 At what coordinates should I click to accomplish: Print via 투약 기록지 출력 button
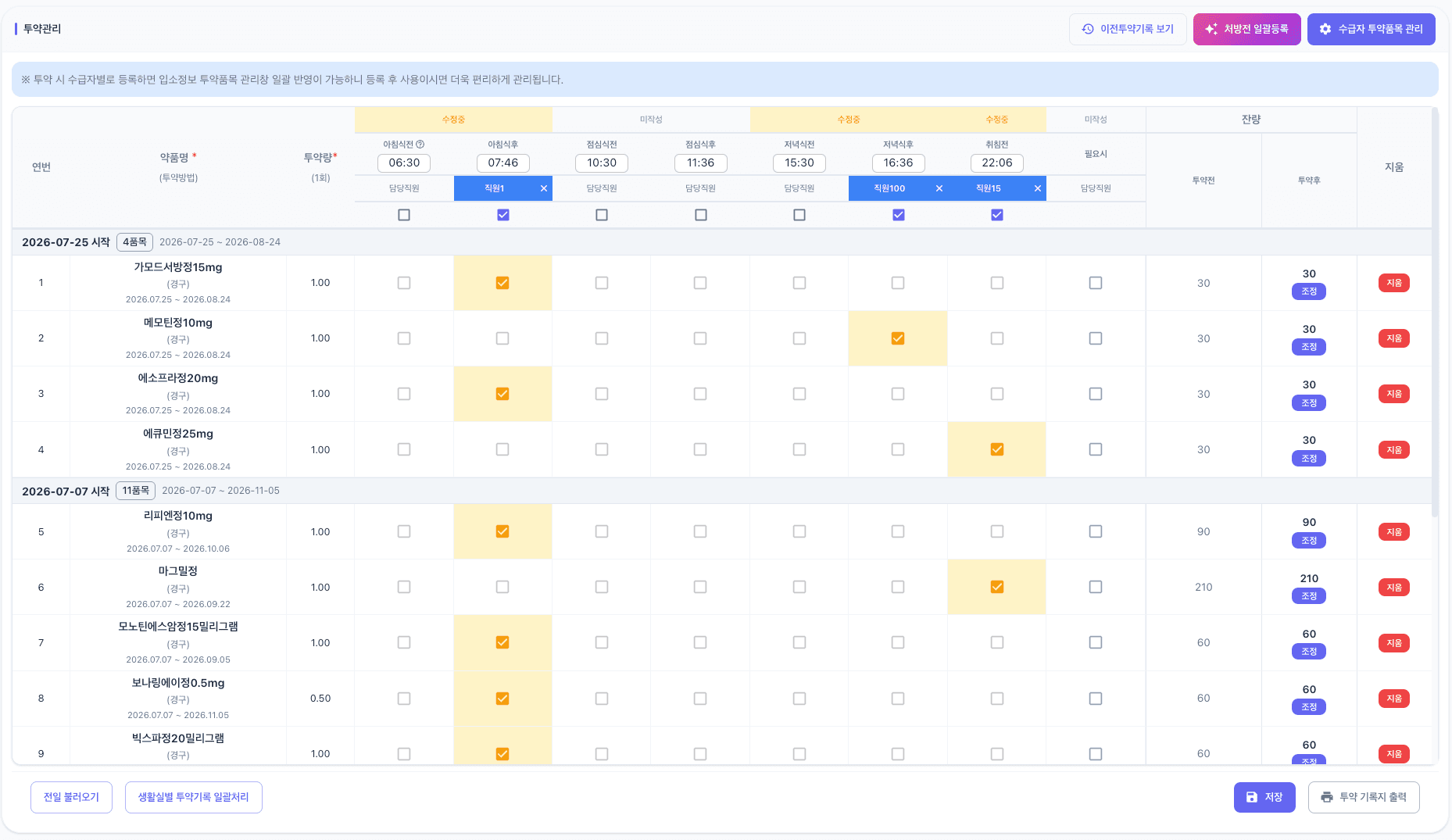(1364, 797)
